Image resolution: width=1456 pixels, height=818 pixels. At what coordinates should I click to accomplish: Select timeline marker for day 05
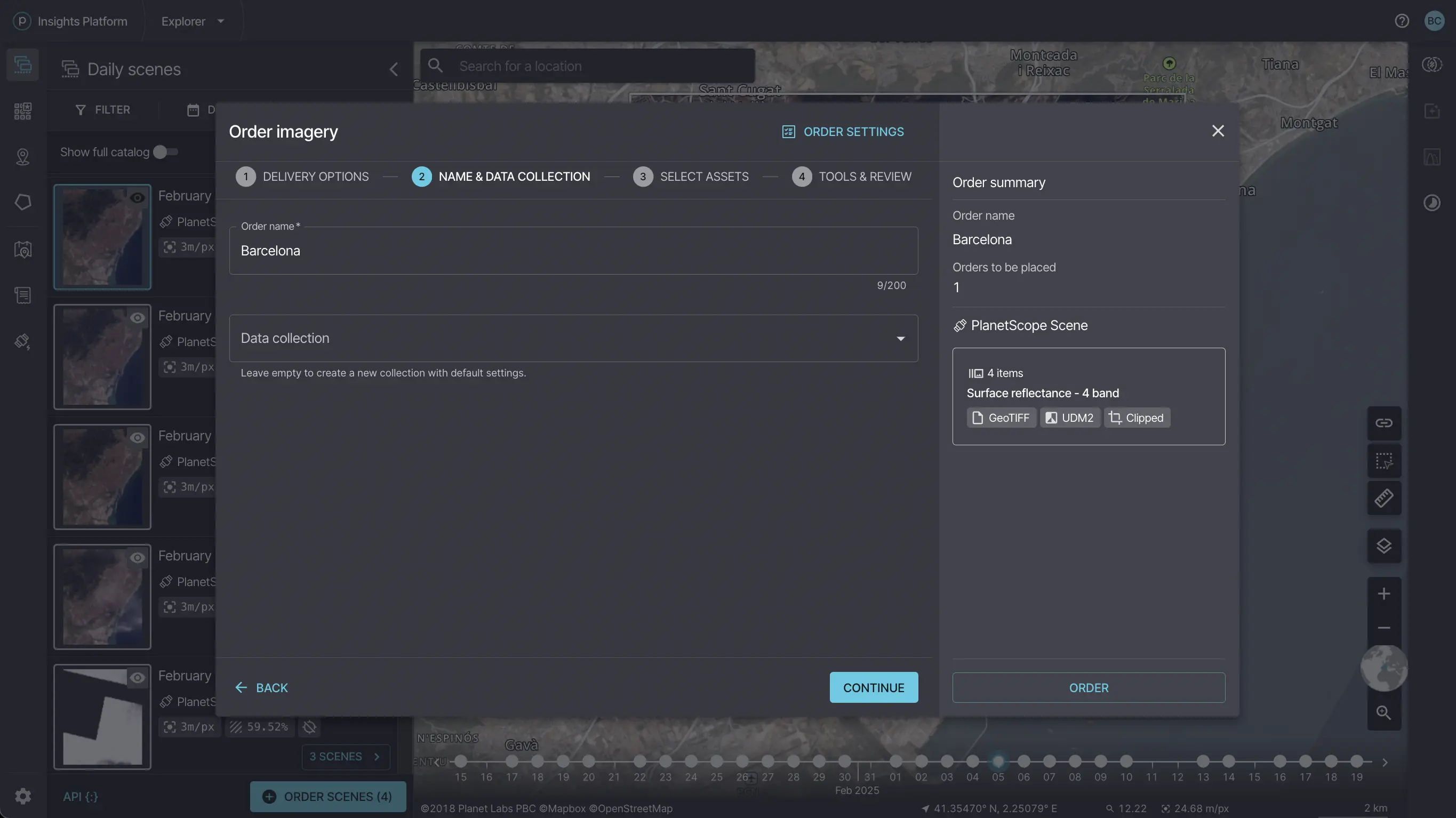click(x=998, y=761)
